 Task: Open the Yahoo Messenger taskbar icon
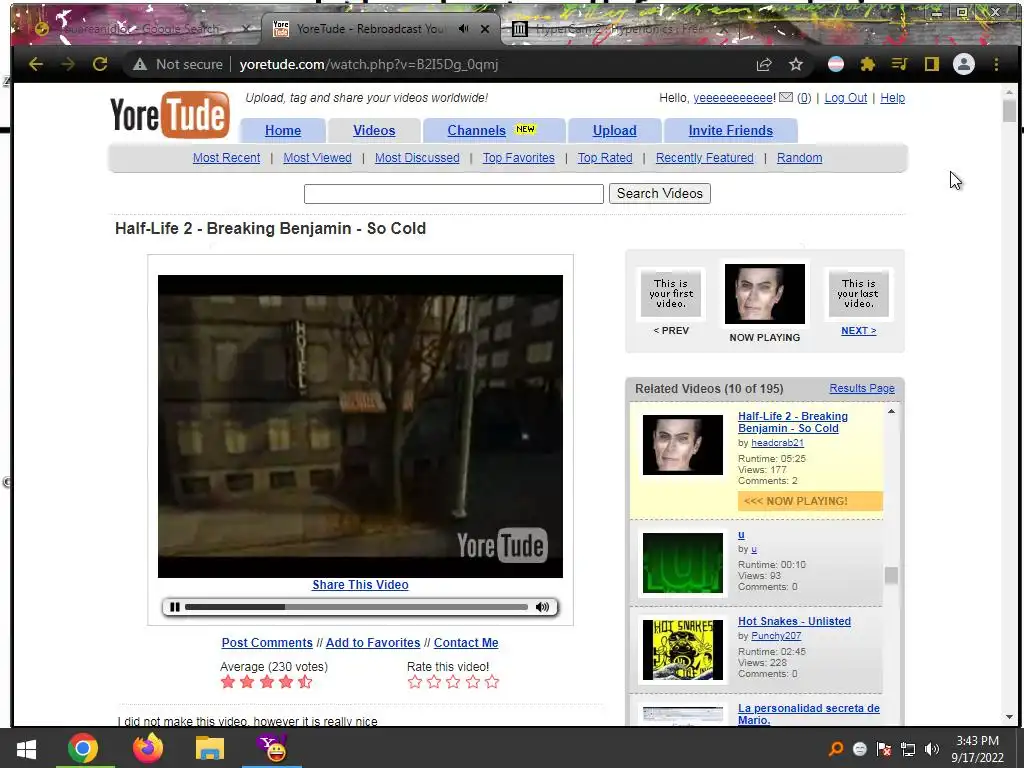[x=272, y=748]
